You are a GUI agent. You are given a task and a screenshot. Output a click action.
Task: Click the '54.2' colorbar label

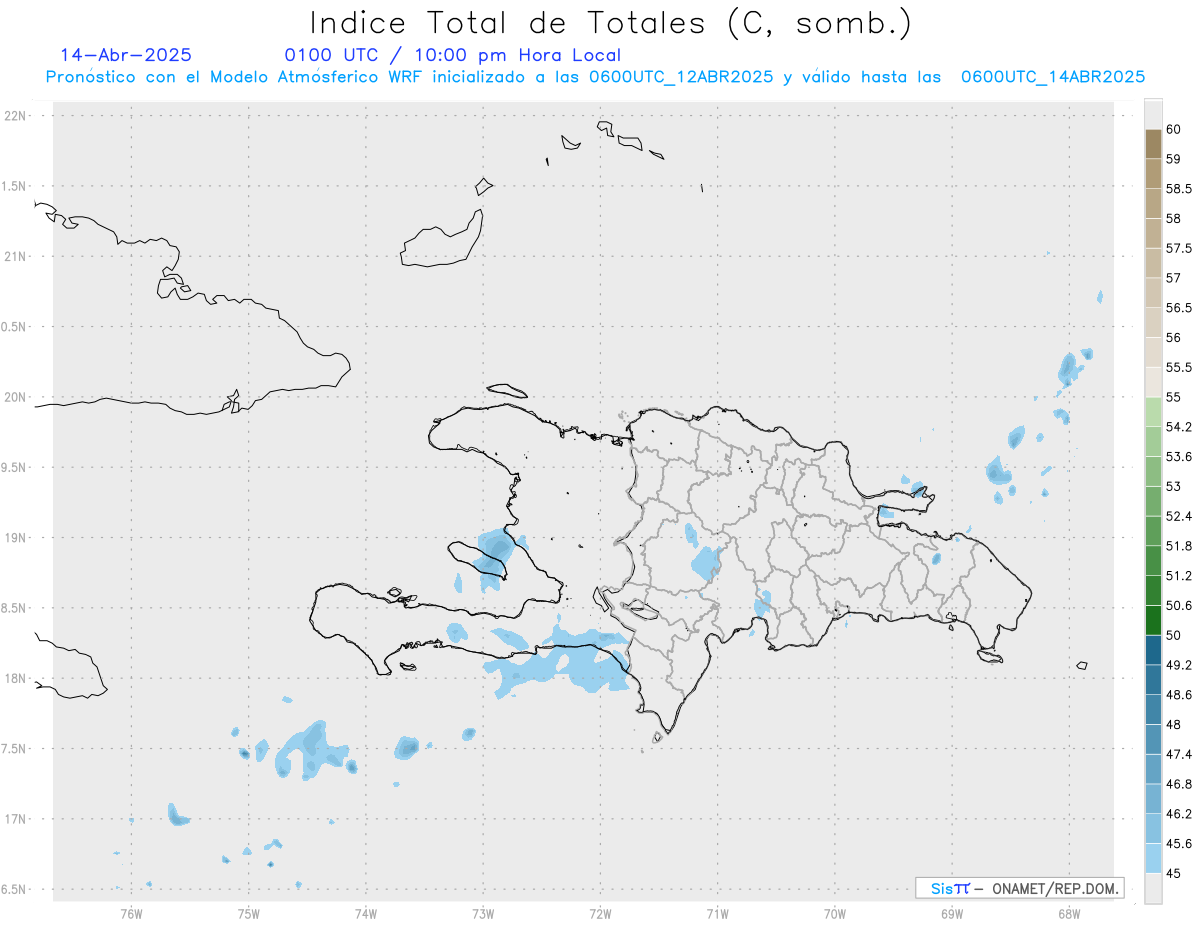tap(1179, 427)
